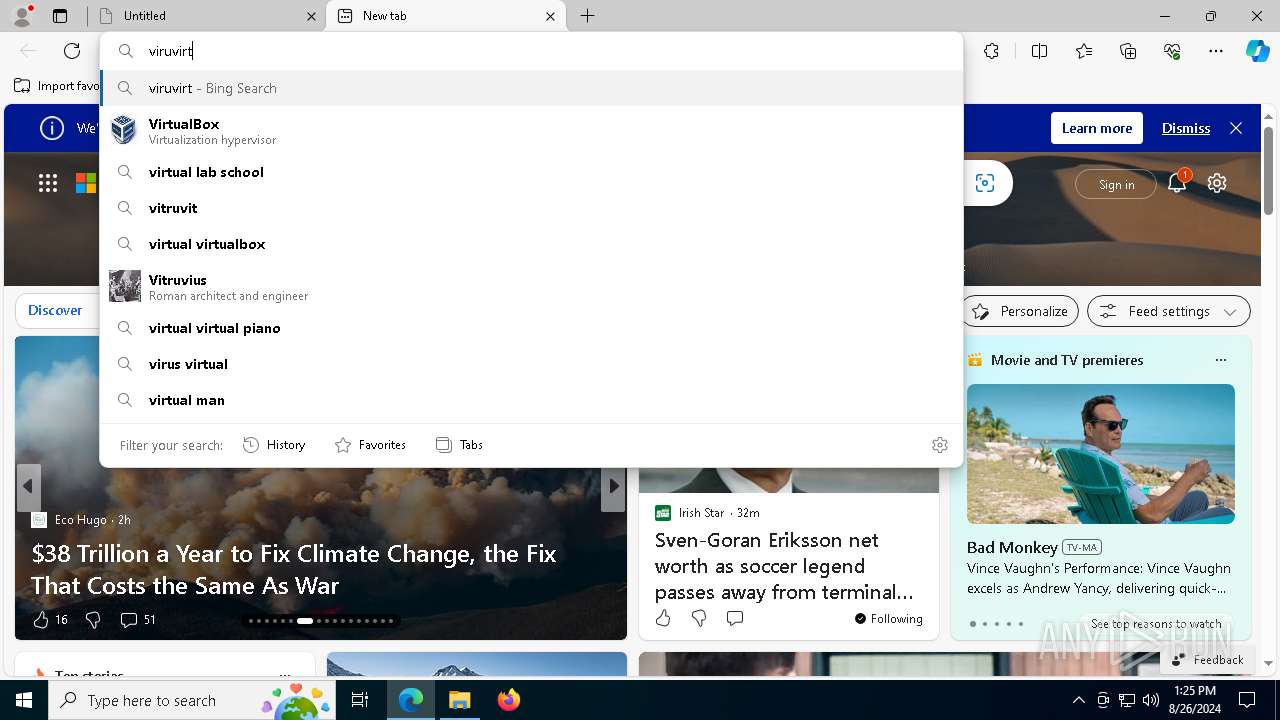The width and height of the screenshot is (1280, 720).
Task: Open the browser profile icon
Action: 22,15
